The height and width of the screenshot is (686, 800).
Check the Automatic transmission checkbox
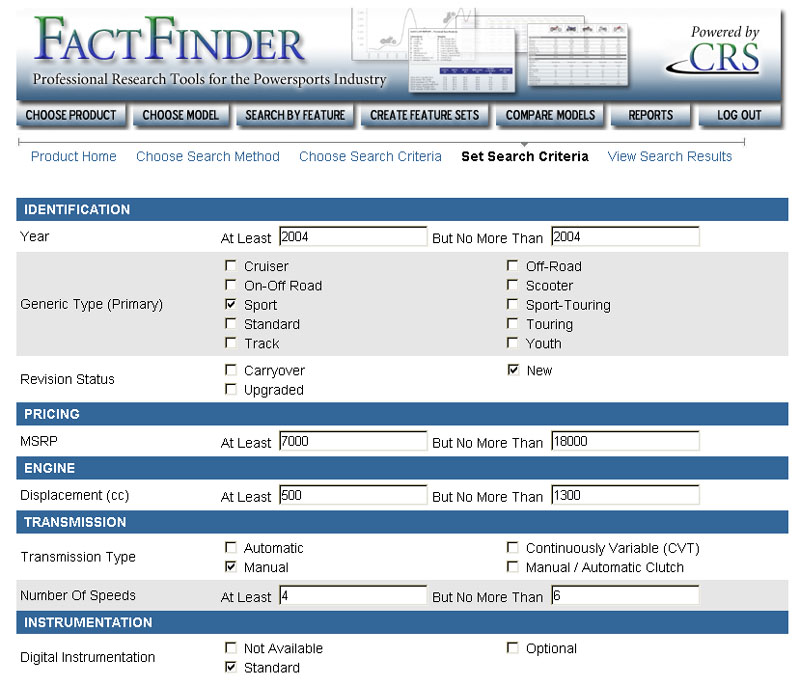pyautogui.click(x=231, y=547)
